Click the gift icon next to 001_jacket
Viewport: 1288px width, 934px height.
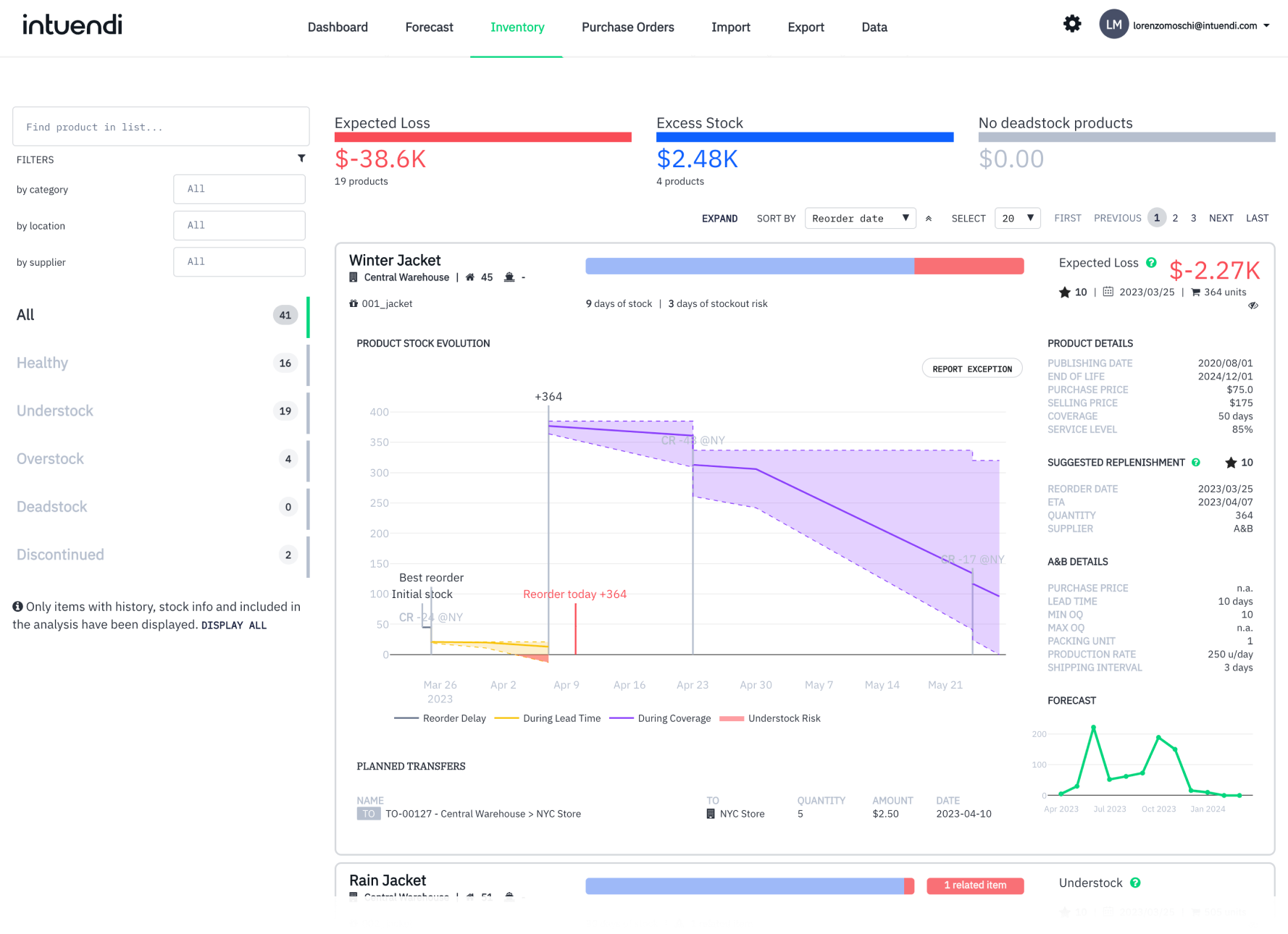[x=353, y=303]
